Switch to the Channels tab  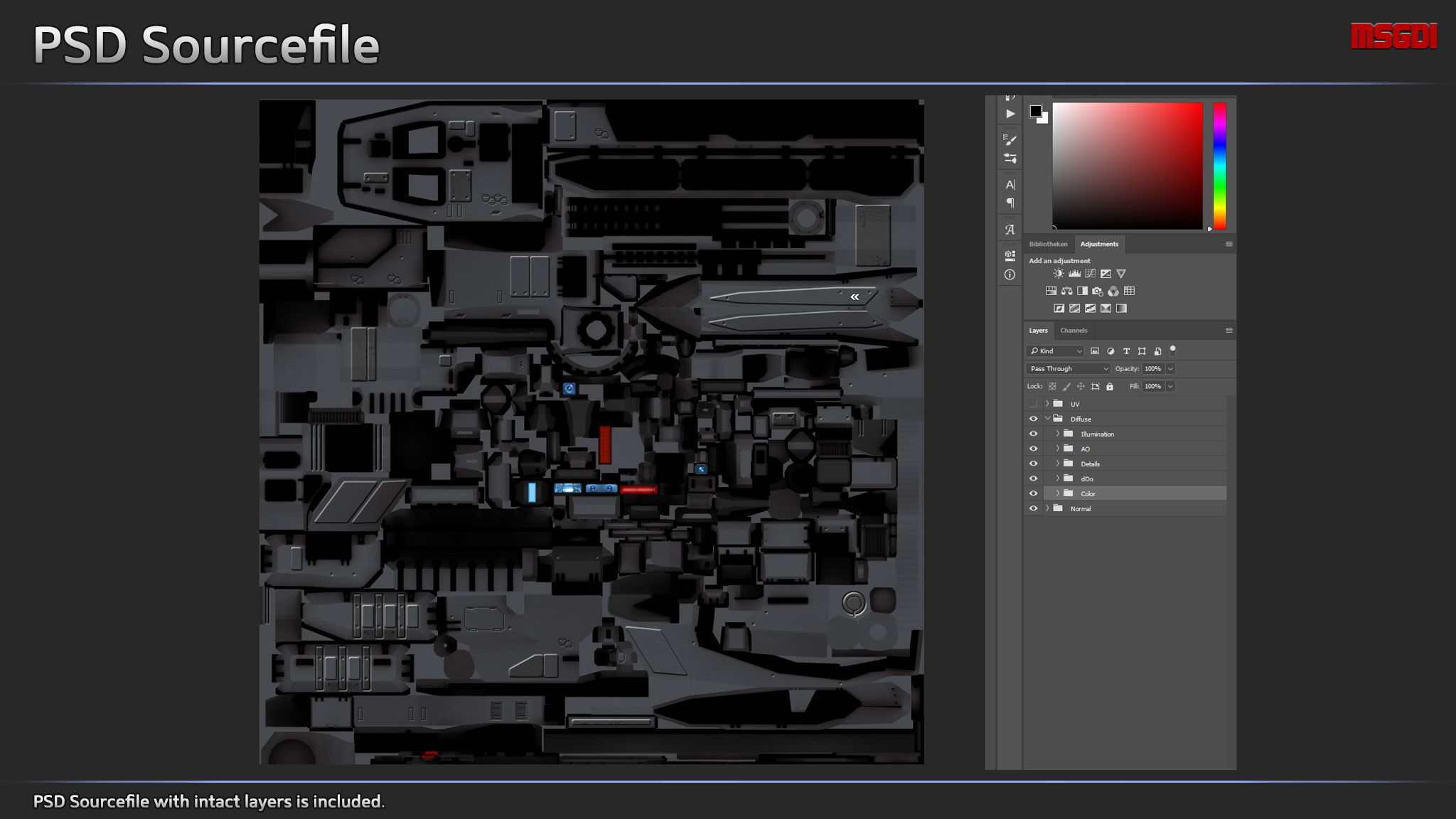tap(1074, 331)
